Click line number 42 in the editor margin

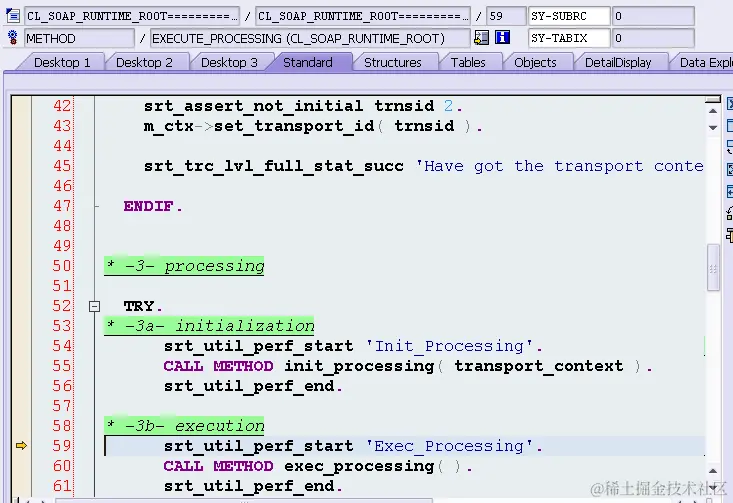pyautogui.click(x=62, y=106)
